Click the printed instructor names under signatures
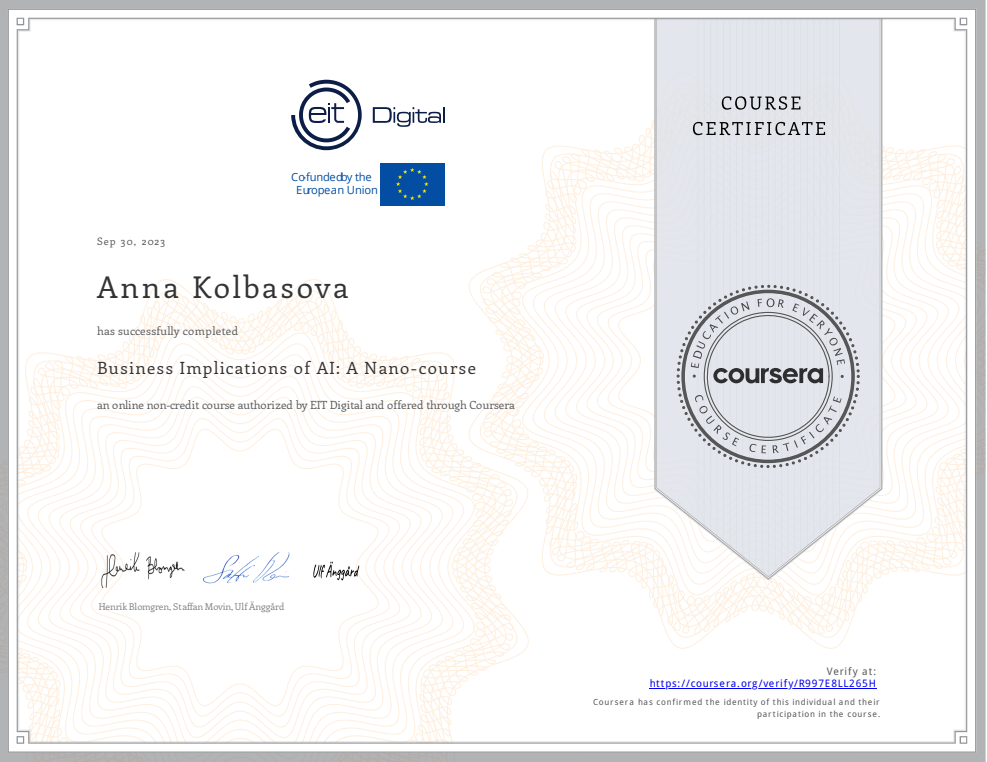This screenshot has height=762, width=987. coord(190,607)
